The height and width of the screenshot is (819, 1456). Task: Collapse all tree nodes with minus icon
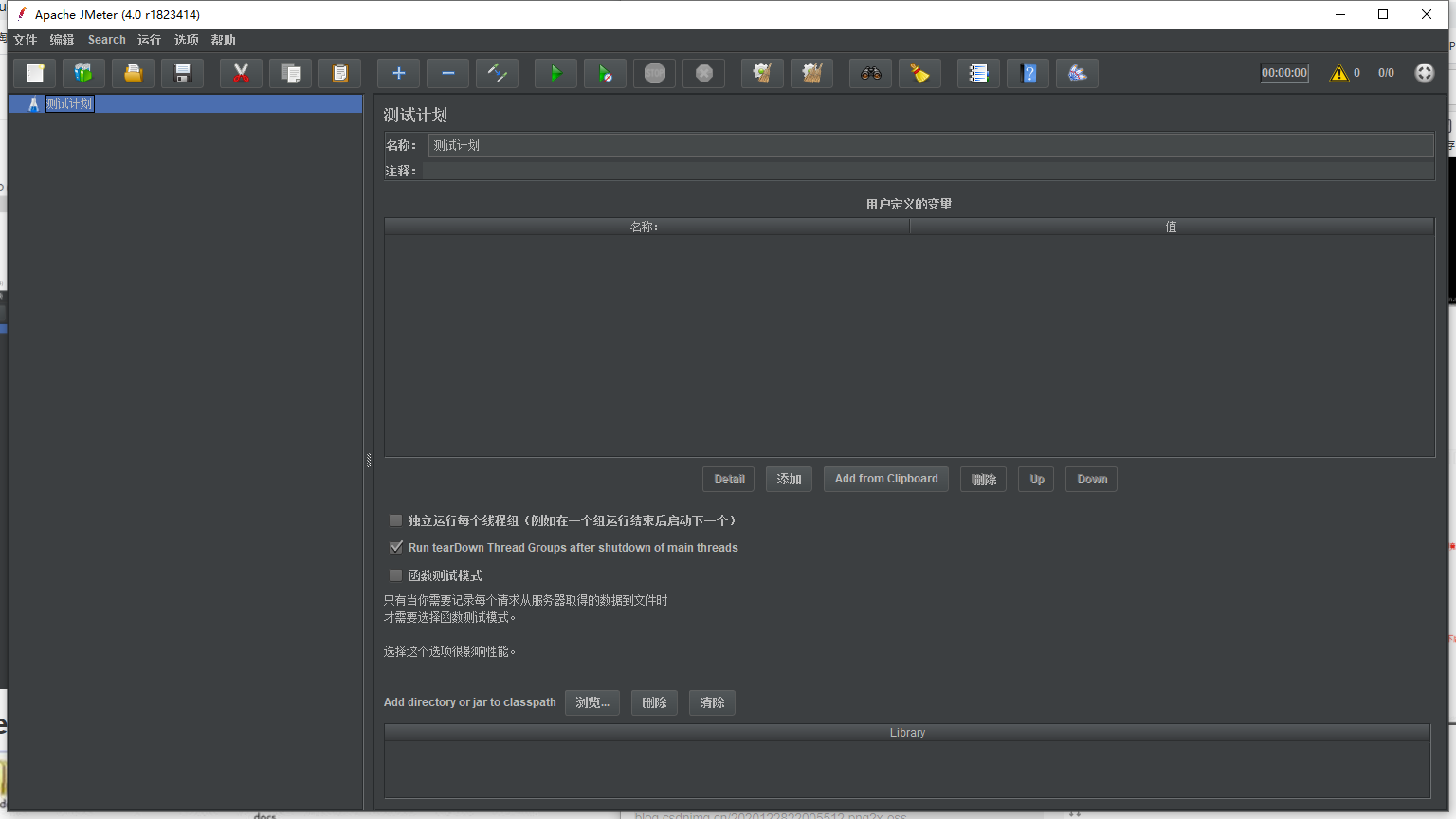[x=447, y=73]
